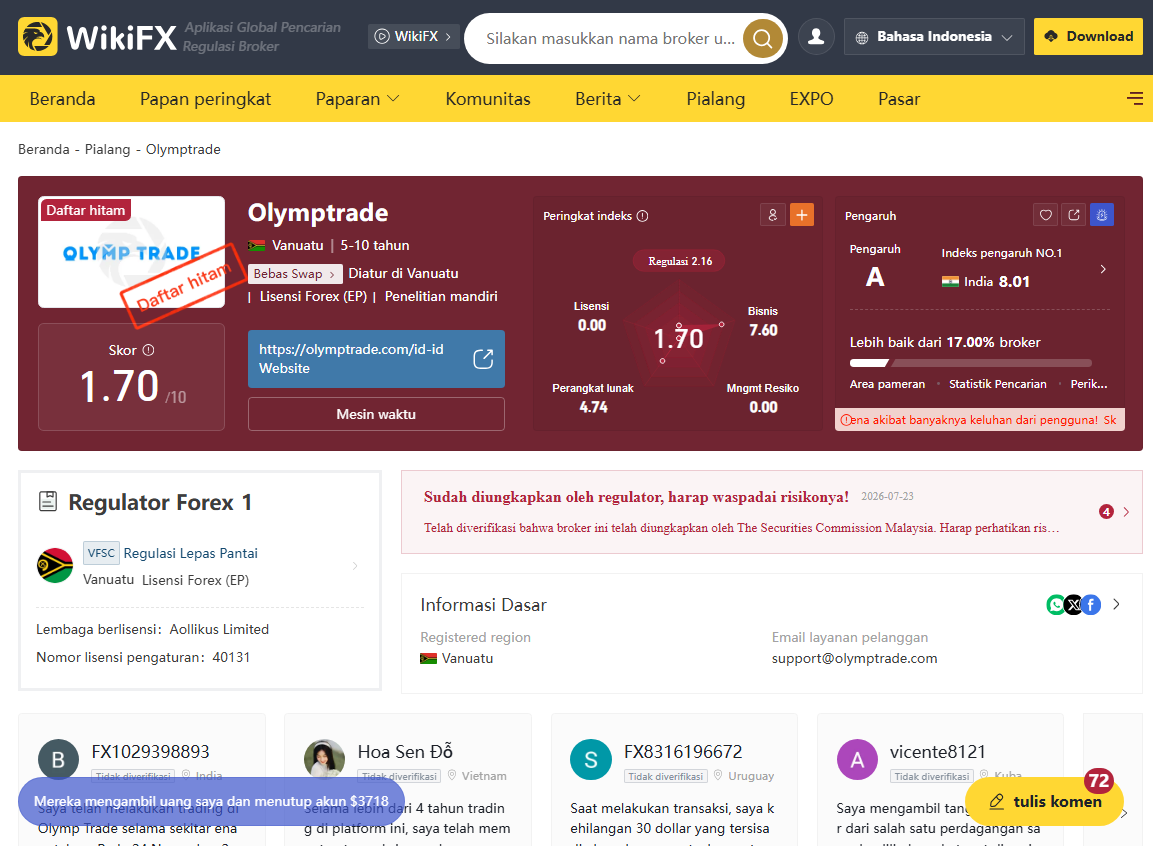Expand the Indeks pengaruh arrow chevron
The width and height of the screenshot is (1153, 846).
coord(1103,269)
